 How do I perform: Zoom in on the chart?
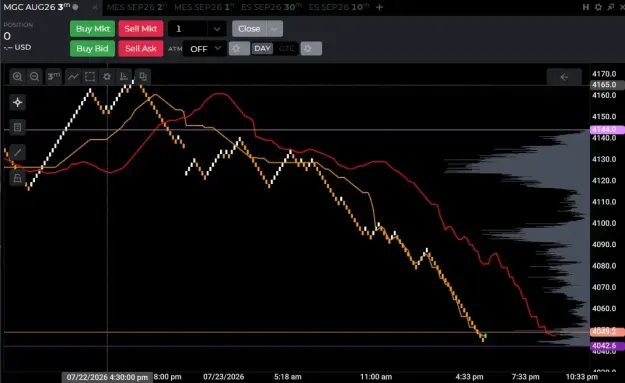[x=17, y=77]
